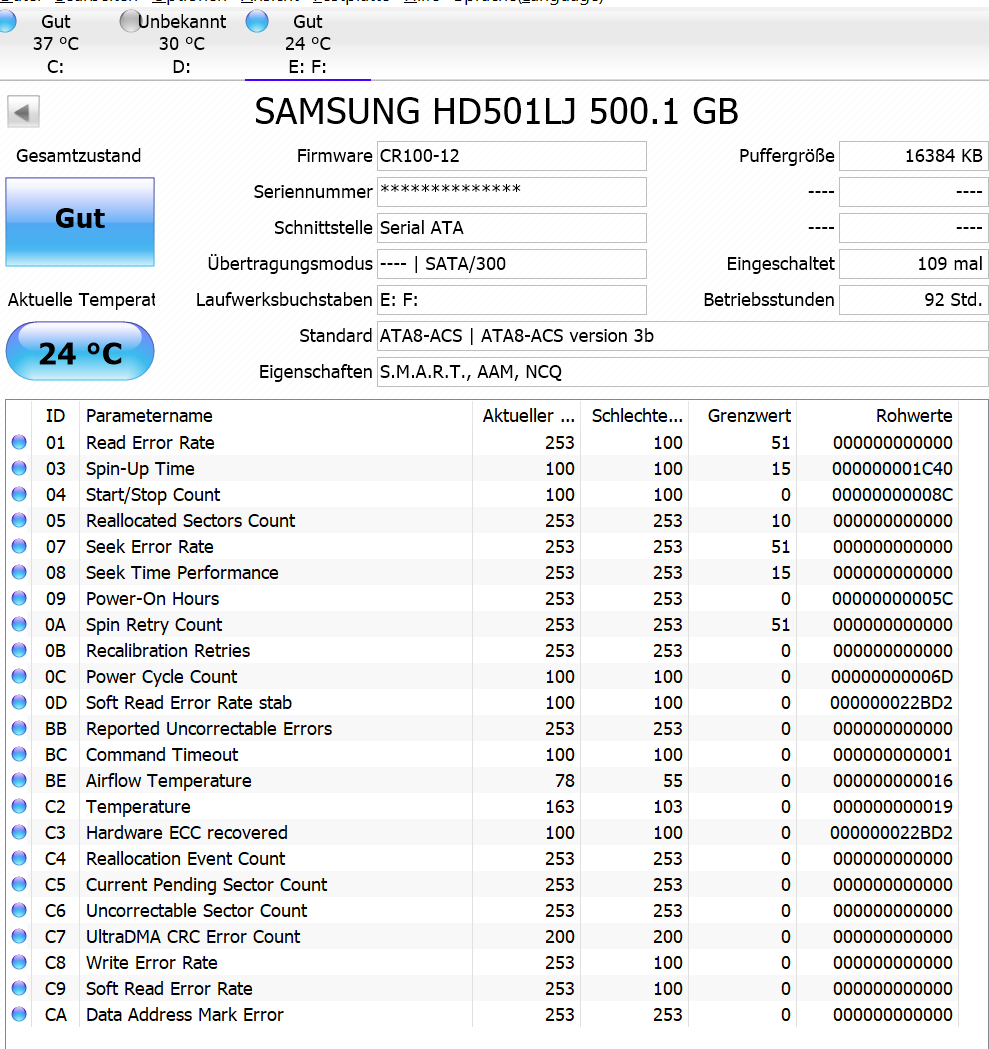Click status dot of Reallocation Event Count row

pos(19,858)
